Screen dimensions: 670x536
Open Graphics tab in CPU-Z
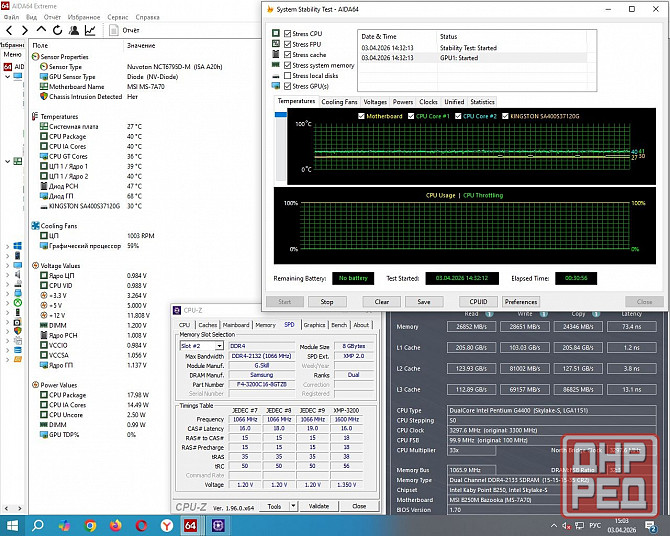tap(314, 325)
